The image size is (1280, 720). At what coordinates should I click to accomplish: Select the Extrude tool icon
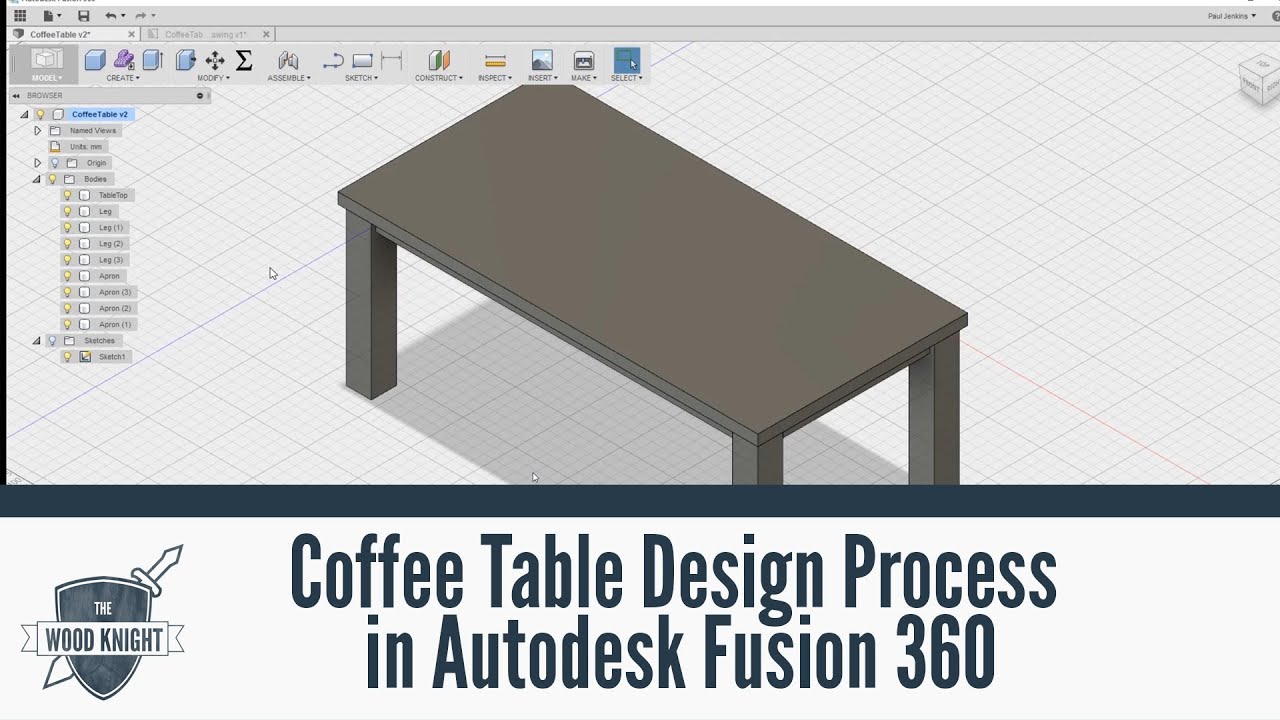(x=152, y=60)
